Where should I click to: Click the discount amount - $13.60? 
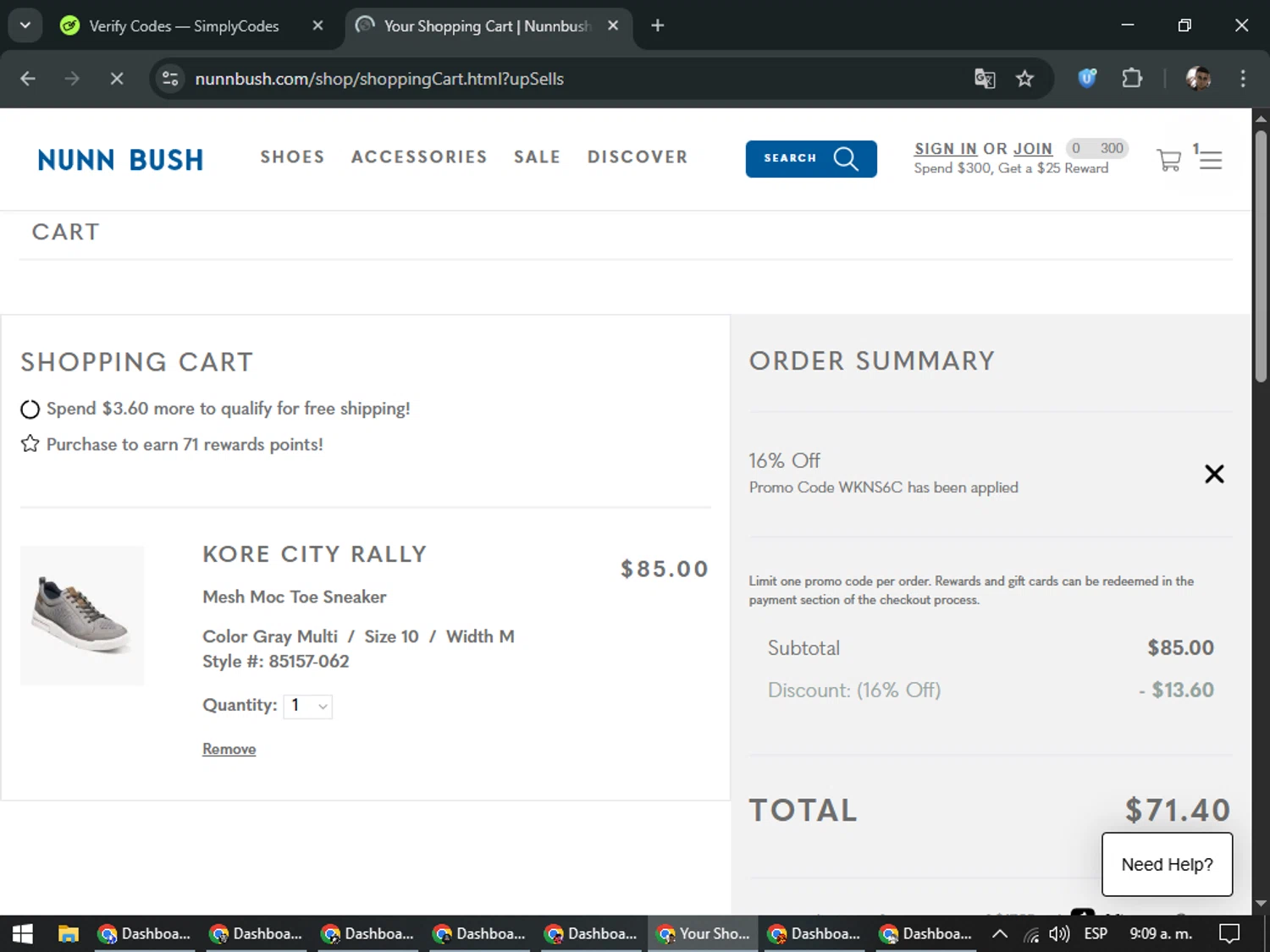(x=1176, y=690)
